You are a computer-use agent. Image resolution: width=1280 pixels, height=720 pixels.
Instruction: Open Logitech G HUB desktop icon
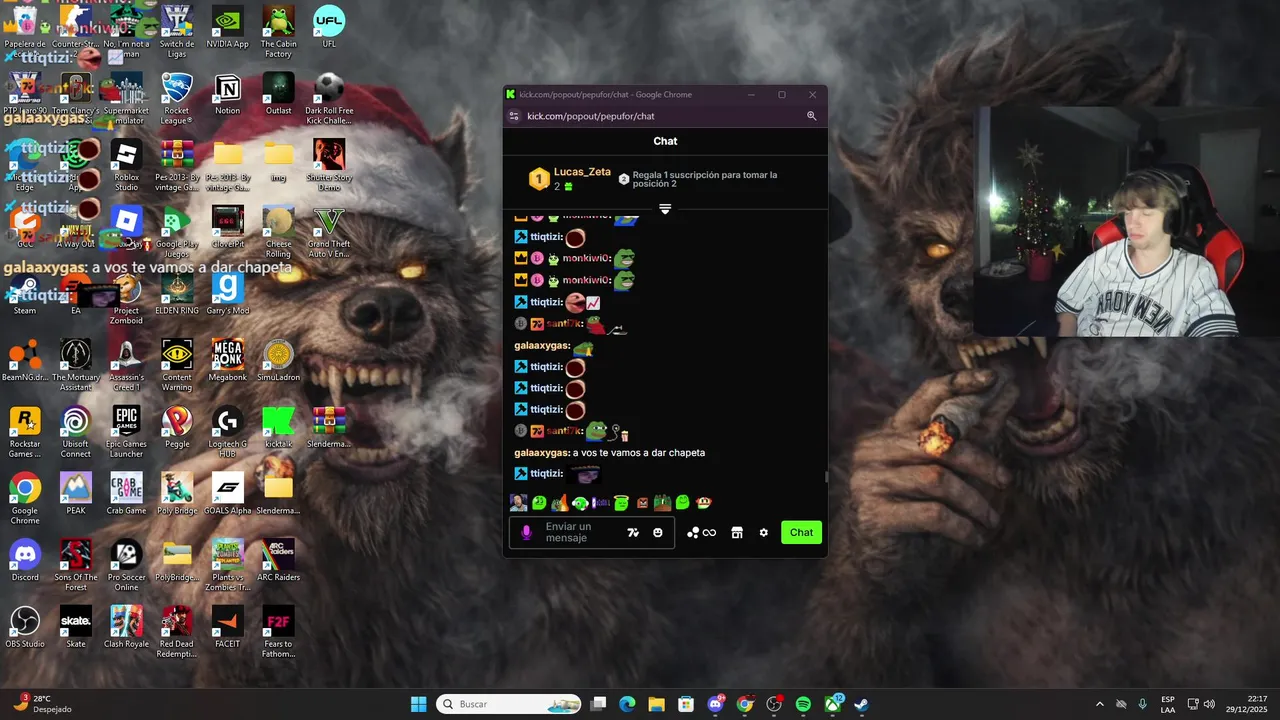228,432
